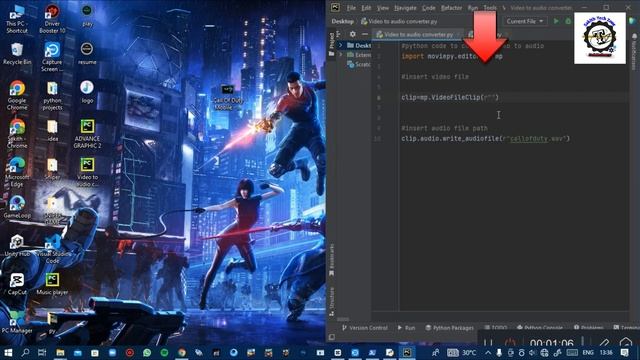Open ADVANCE GRAPHIC 2 PyCharm shortcut
The width and height of the screenshot is (640, 360).
point(87,133)
